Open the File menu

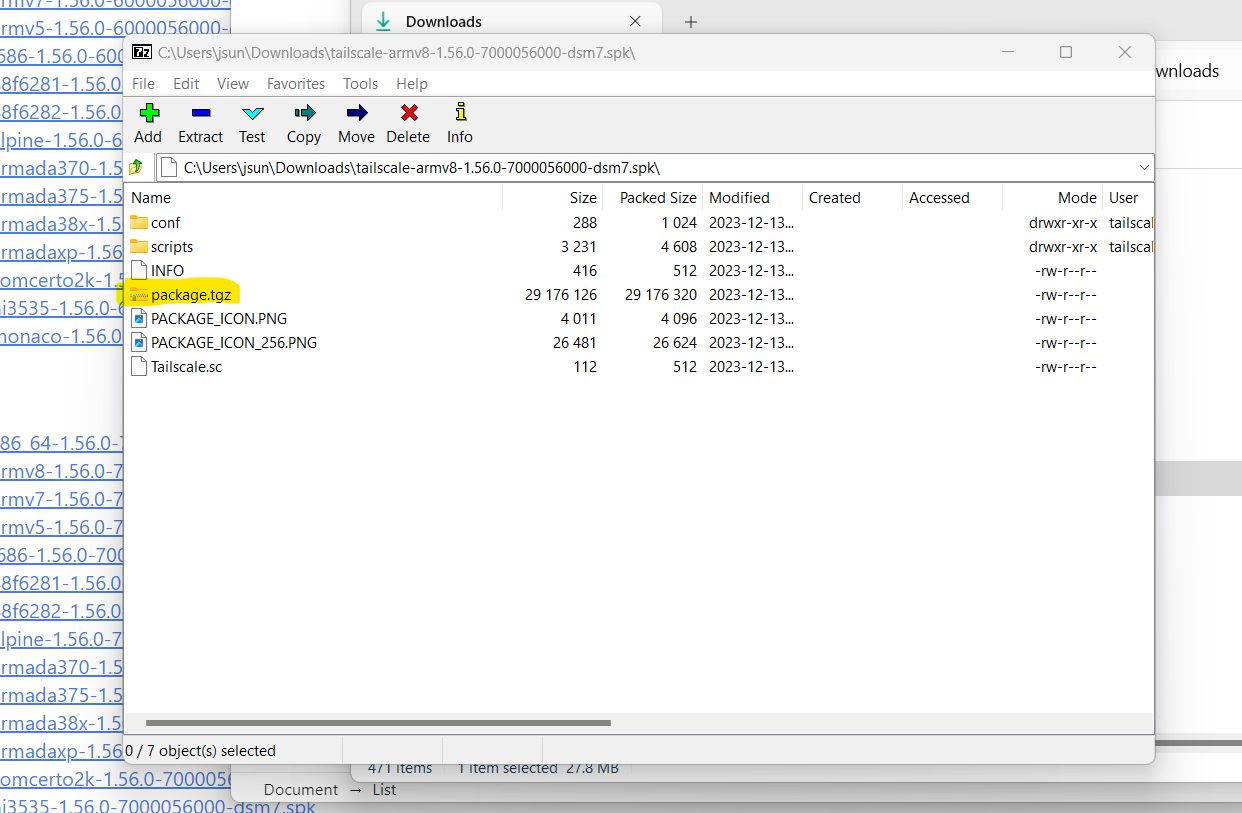143,84
